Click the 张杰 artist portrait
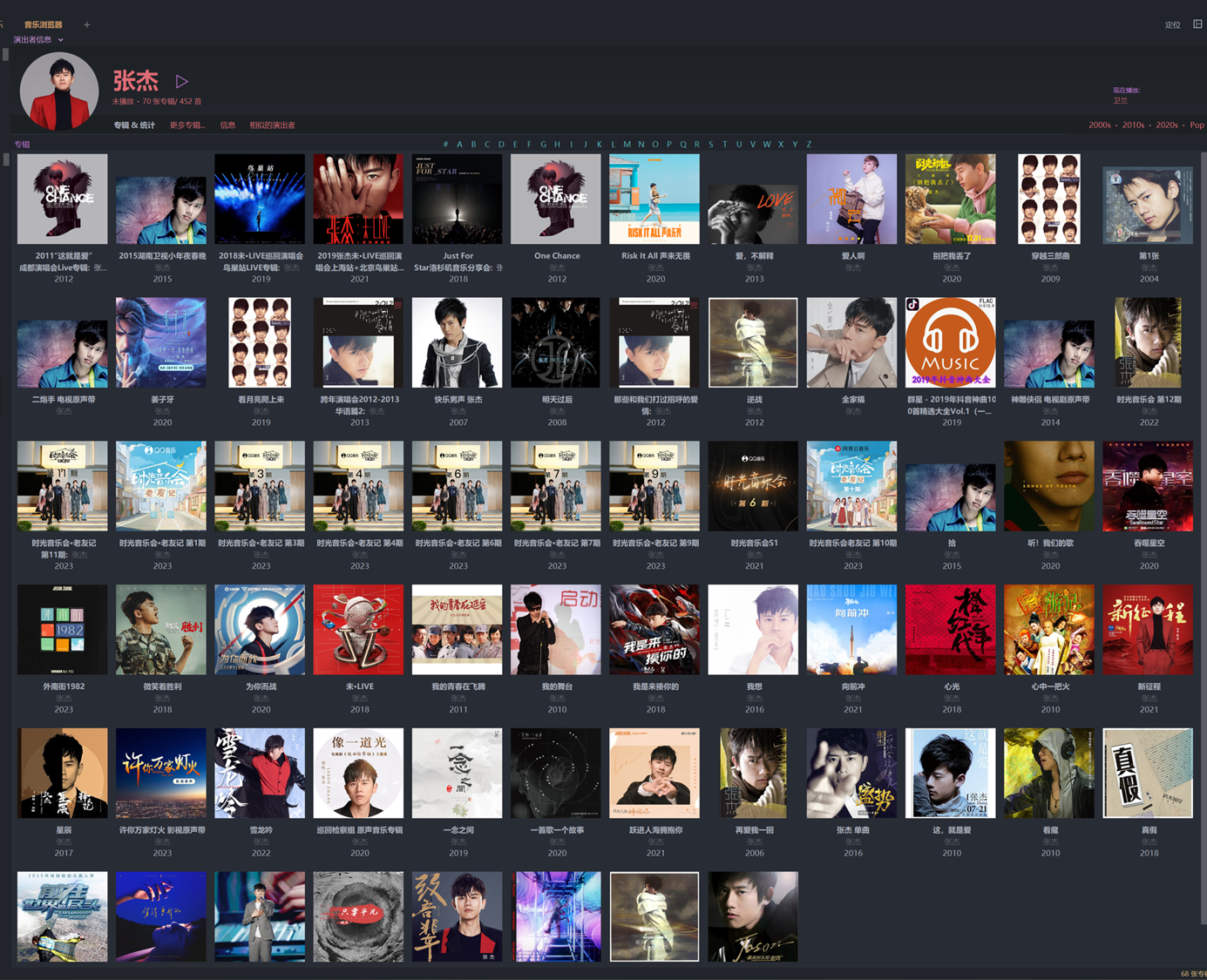The image size is (1207, 980). click(59, 91)
